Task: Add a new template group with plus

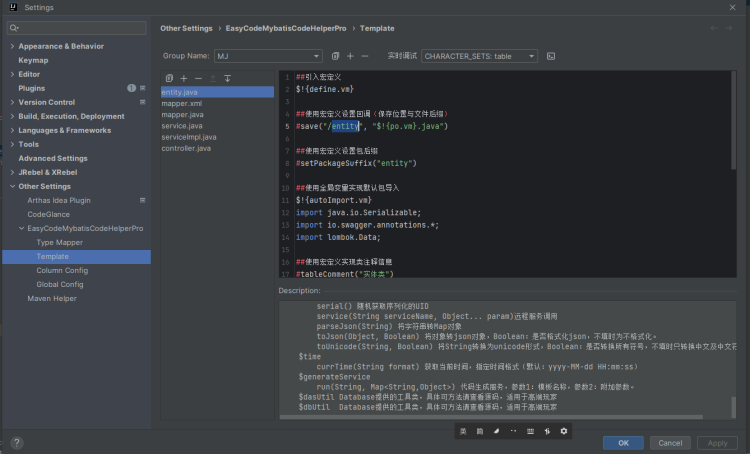Action: (350, 56)
